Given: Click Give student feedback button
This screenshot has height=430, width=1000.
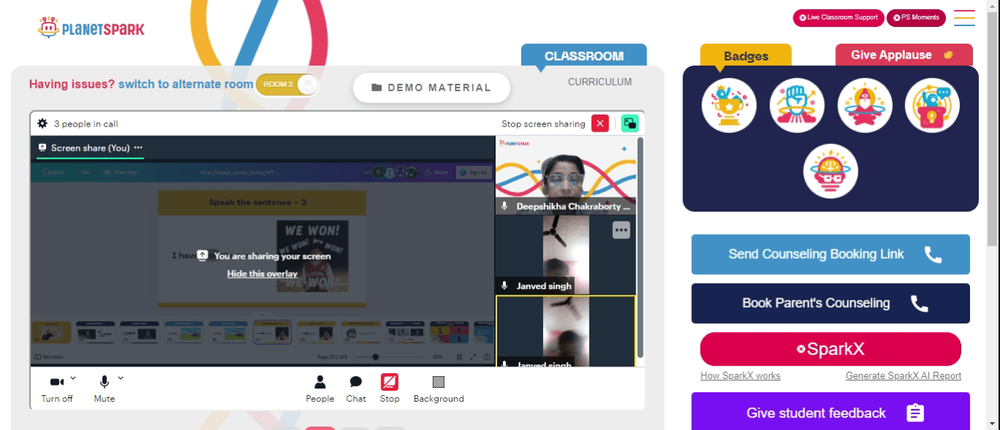Looking at the screenshot, I should [x=830, y=413].
